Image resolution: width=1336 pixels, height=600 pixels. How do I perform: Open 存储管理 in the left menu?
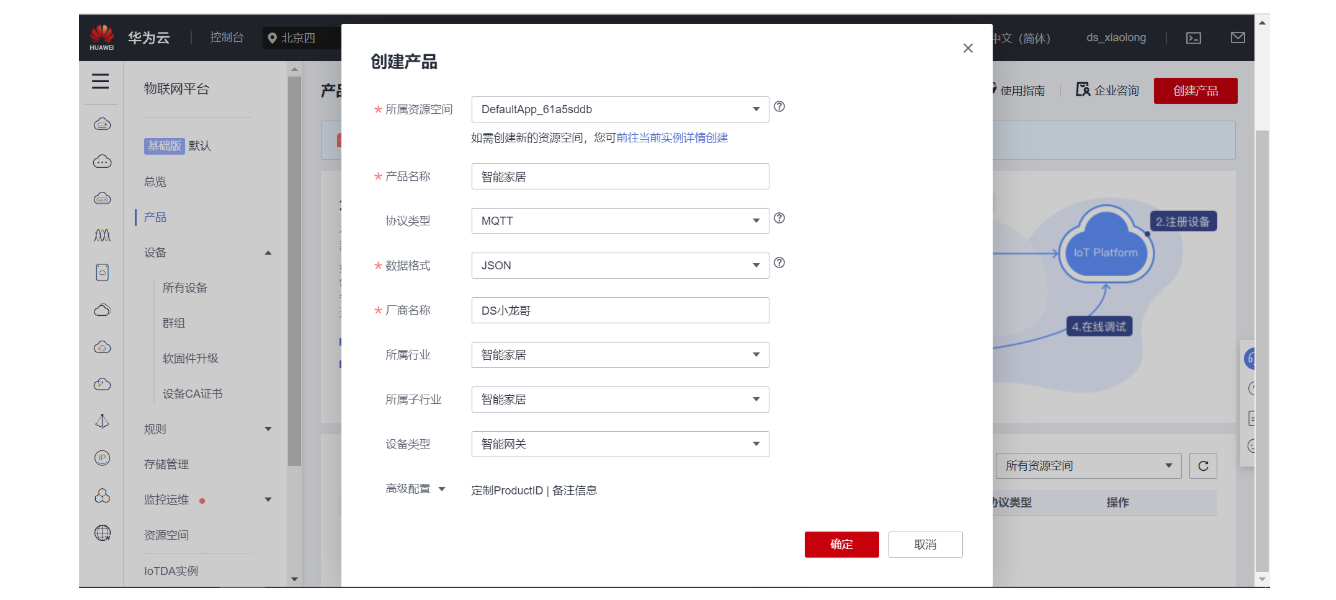click(x=166, y=464)
